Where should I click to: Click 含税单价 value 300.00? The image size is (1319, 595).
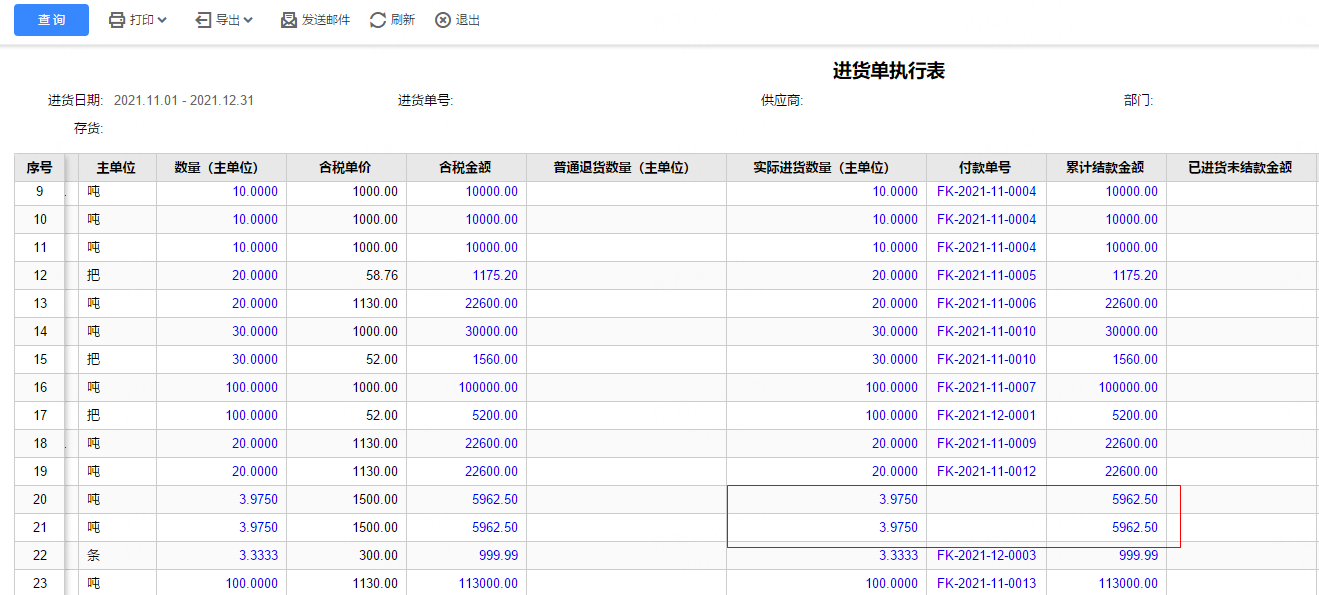[x=377, y=555]
